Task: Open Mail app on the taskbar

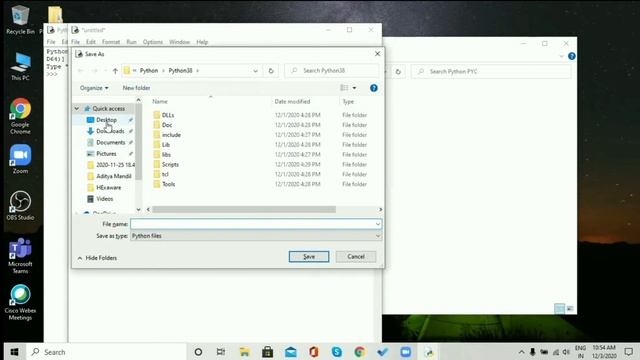Action: [x=291, y=352]
